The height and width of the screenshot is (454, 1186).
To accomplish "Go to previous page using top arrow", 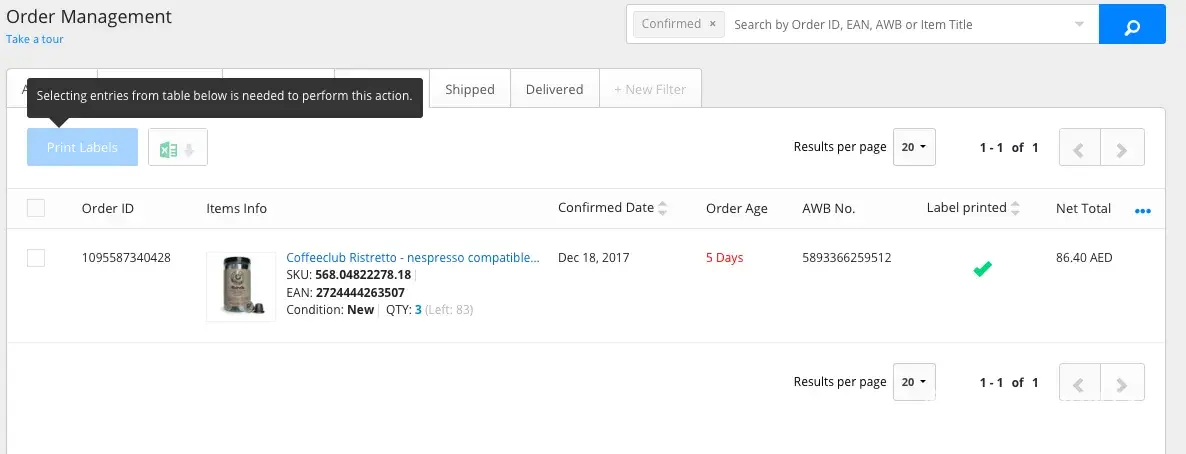I will pyautogui.click(x=1079, y=148).
